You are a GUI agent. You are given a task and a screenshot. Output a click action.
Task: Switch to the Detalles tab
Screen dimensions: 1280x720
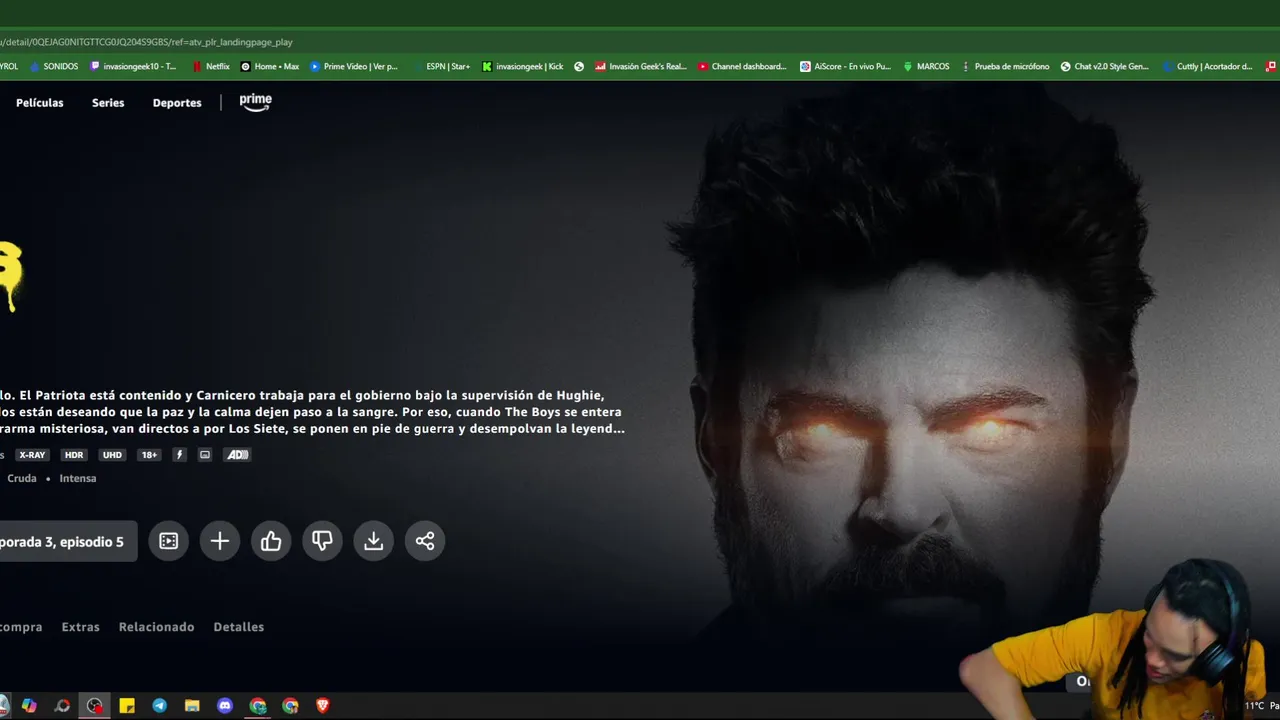click(x=239, y=627)
